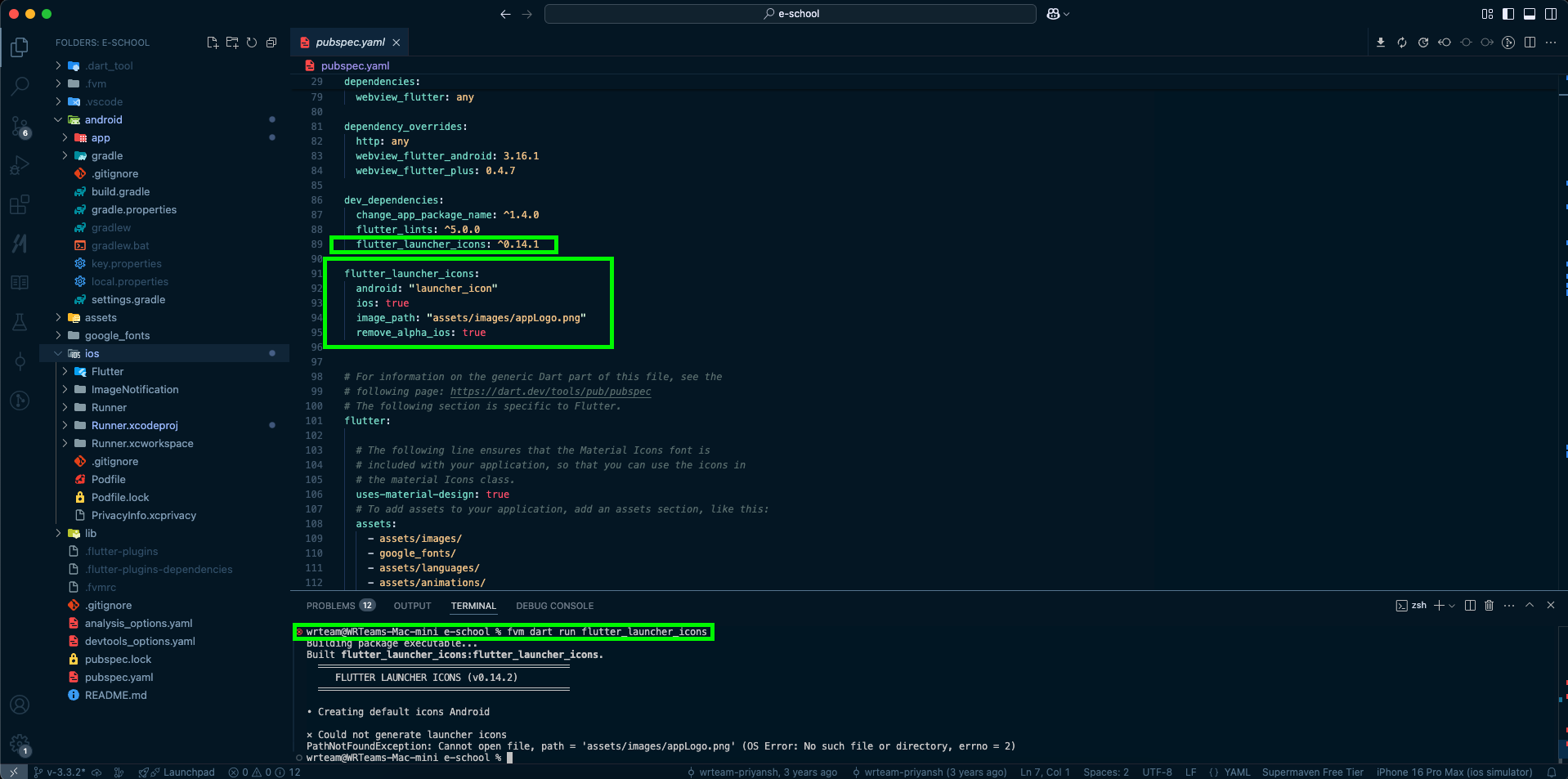The width and height of the screenshot is (1568, 779).
Task: Click the New File icon in explorer header
Action: coord(213,43)
